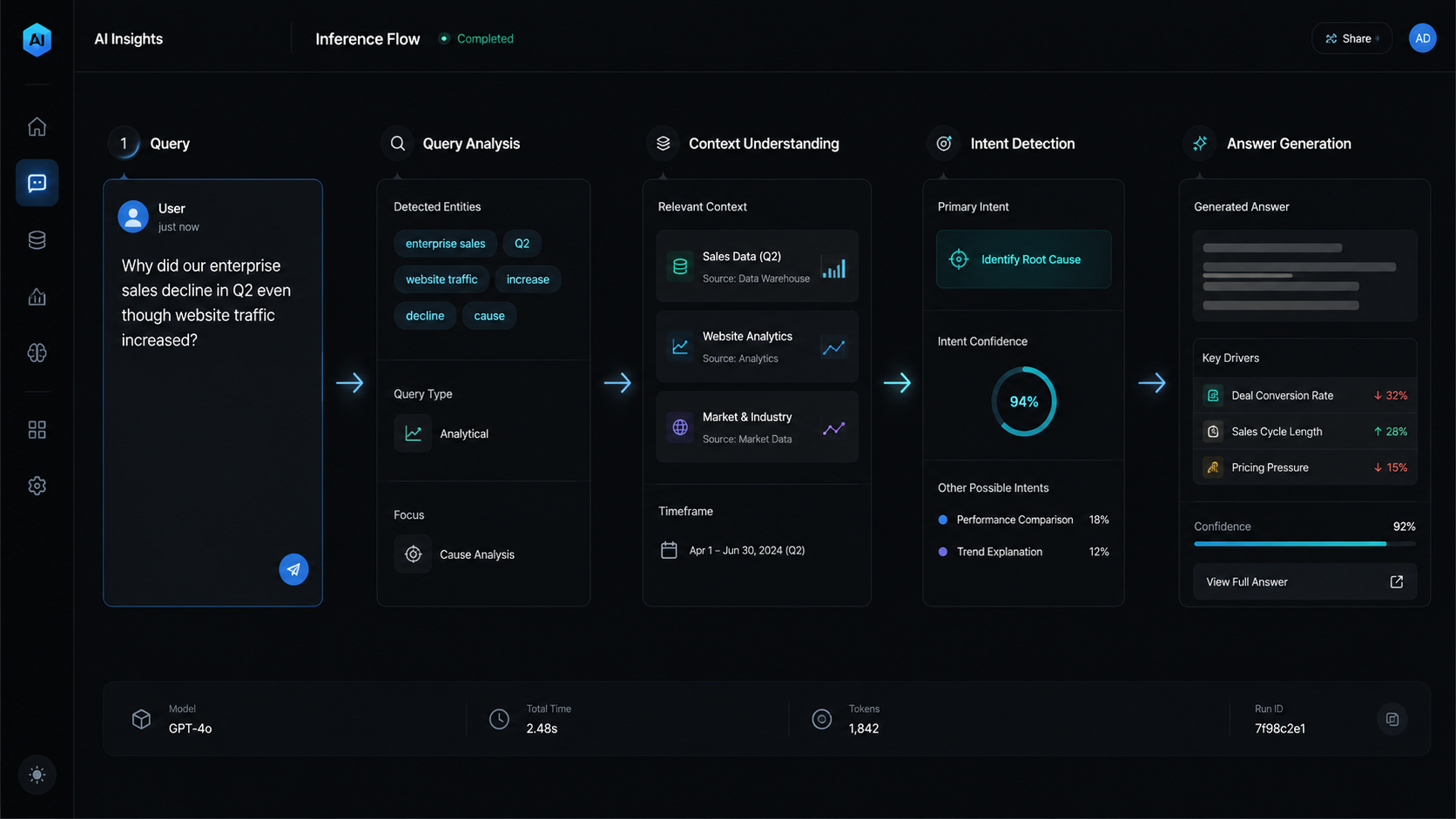This screenshot has width=1456, height=819.
Task: Click the Market & Industry trend sparkline
Action: [833, 428]
